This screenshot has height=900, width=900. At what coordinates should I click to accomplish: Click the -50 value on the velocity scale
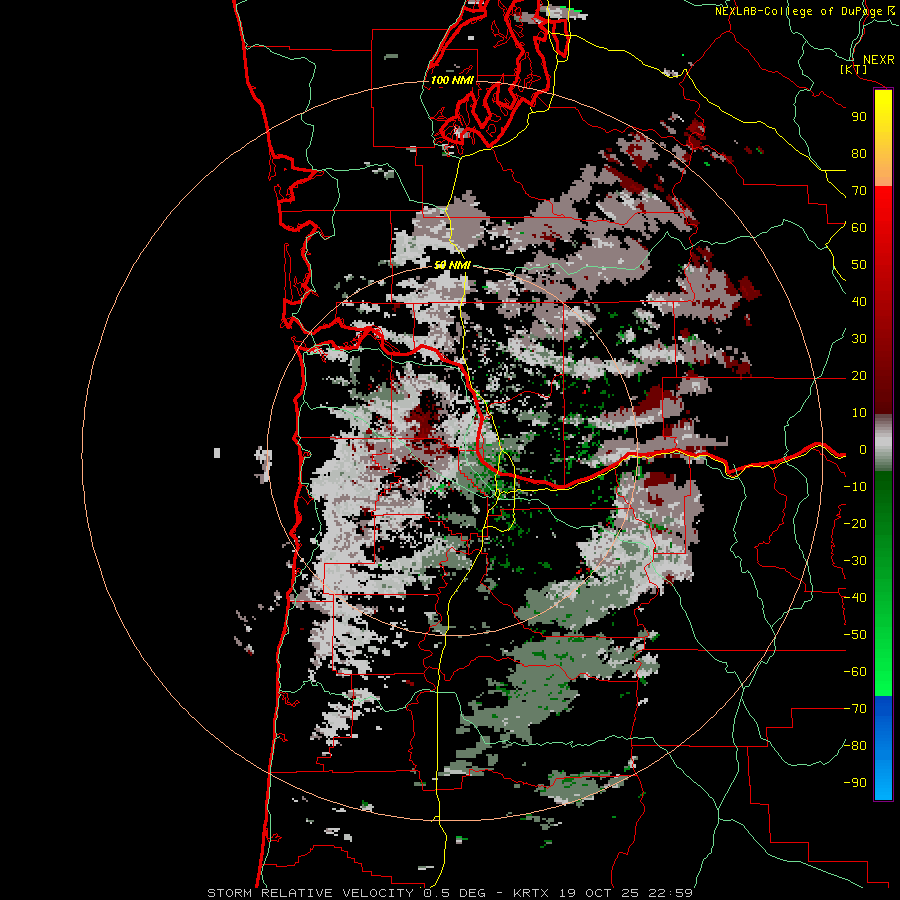855,635
